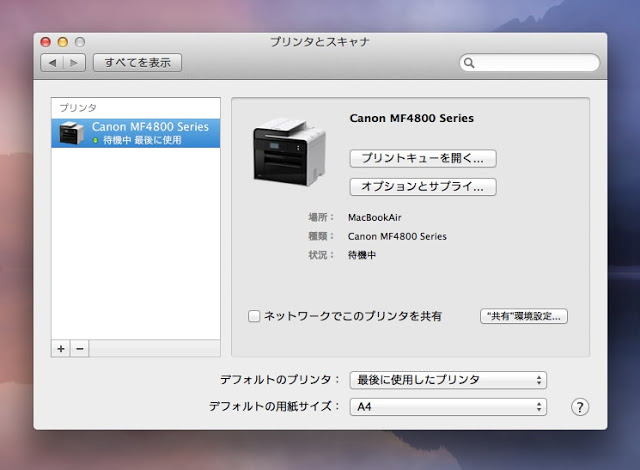
Task: Close the プリンタとスキャナ window
Action: click(46, 42)
